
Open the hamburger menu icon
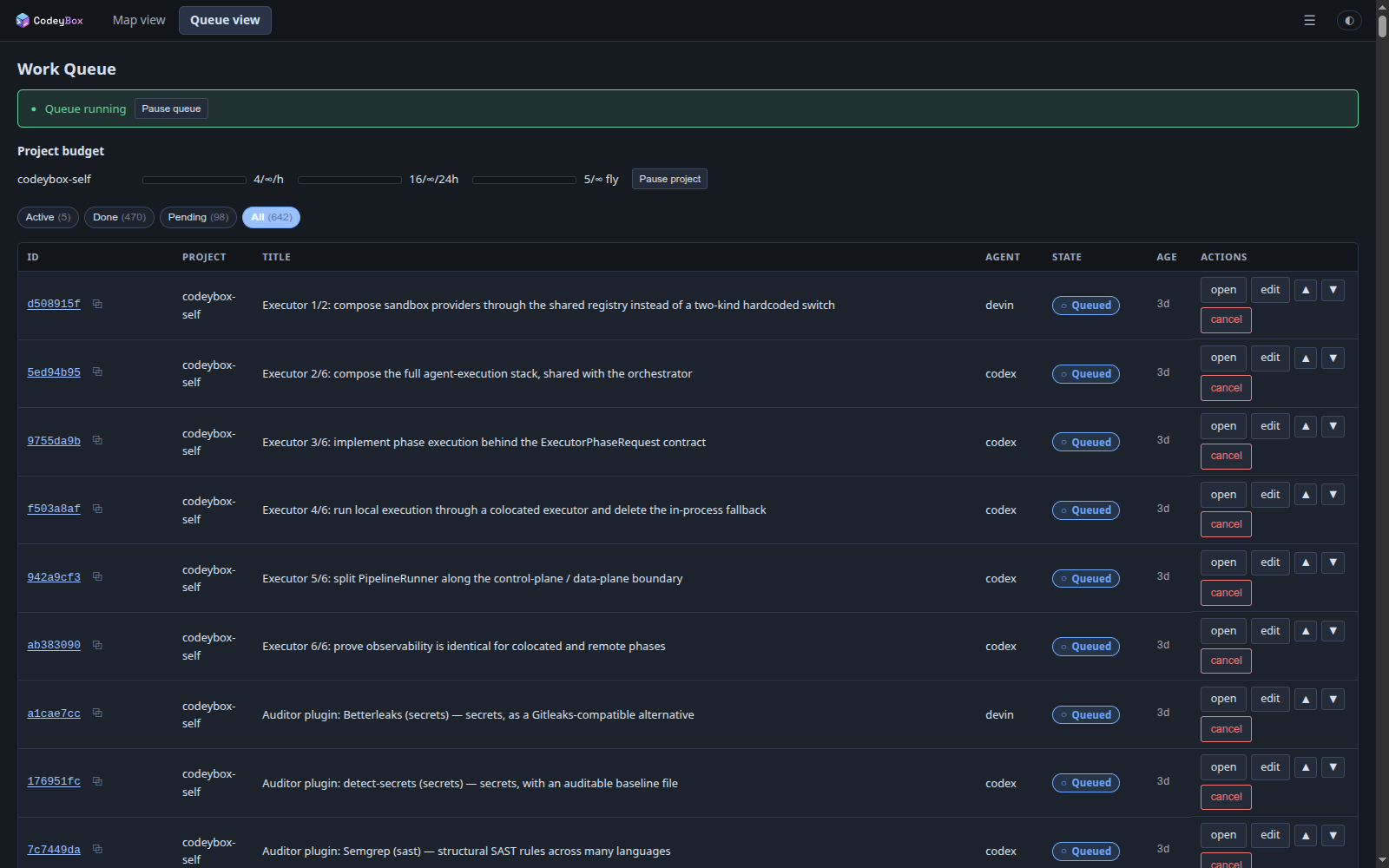coord(1309,20)
